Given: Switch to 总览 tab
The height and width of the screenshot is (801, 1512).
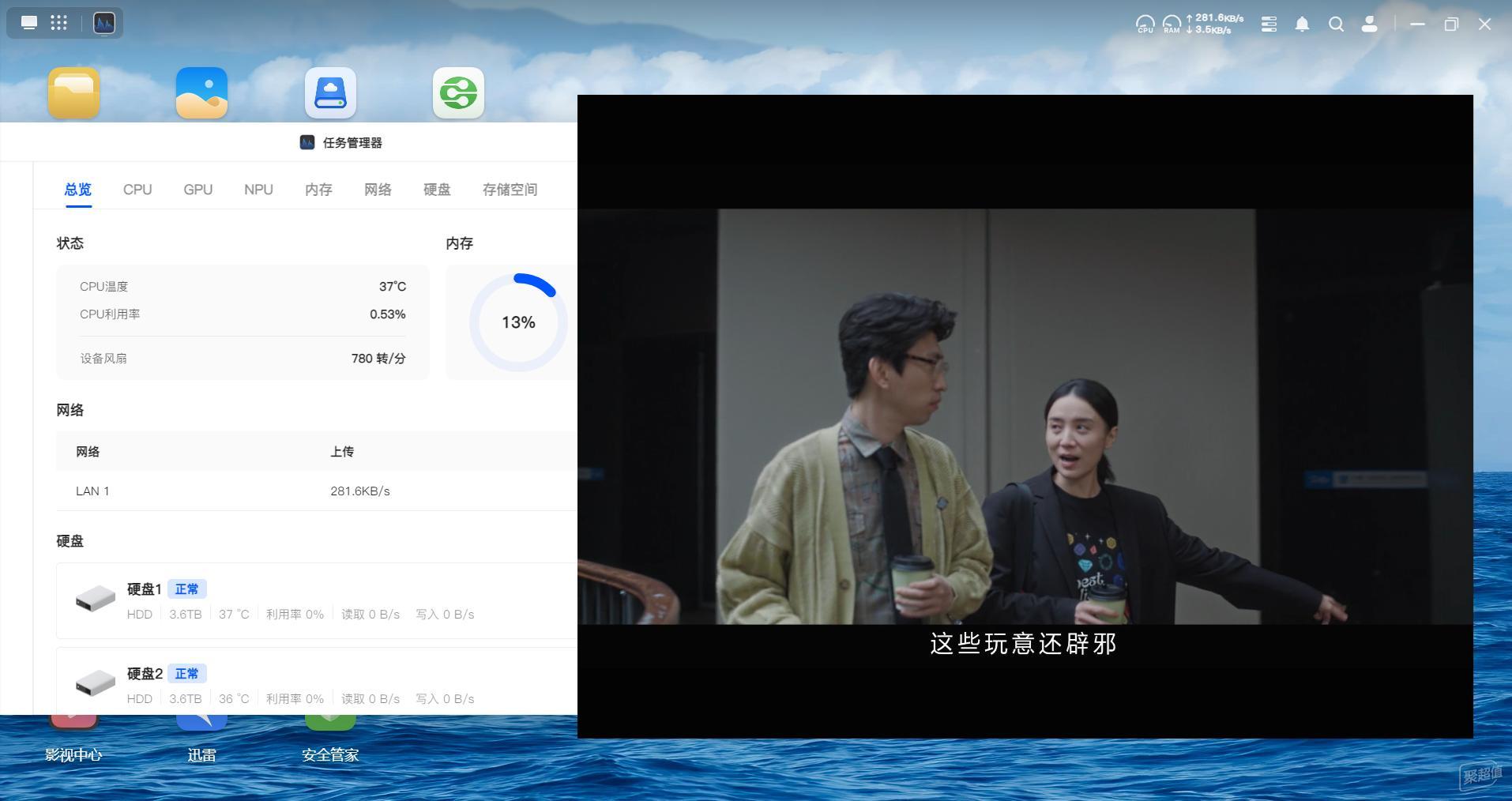Looking at the screenshot, I should [78, 190].
